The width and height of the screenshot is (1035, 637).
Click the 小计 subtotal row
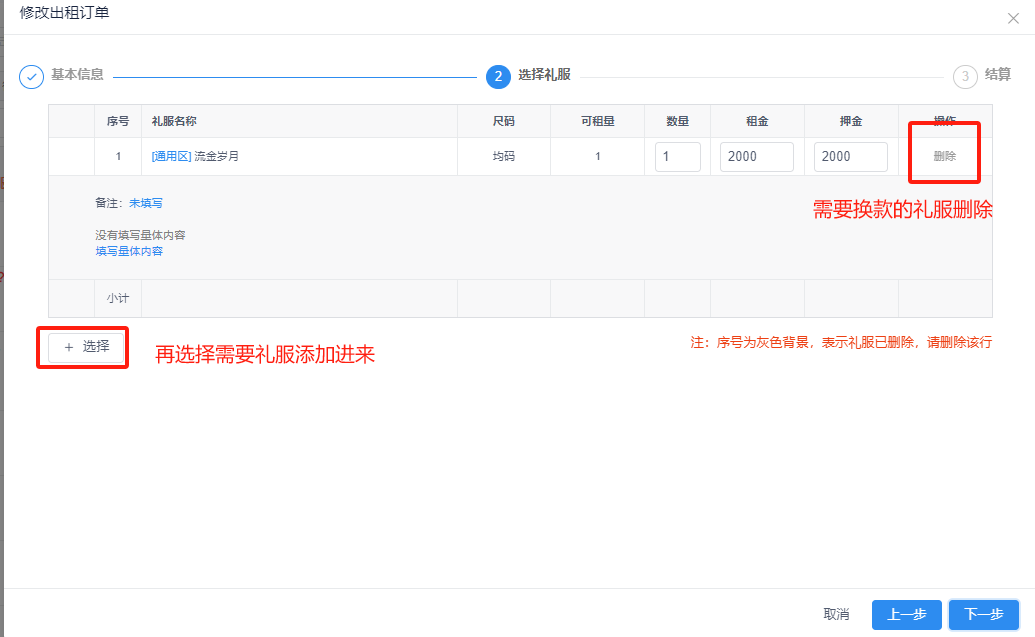pos(117,297)
